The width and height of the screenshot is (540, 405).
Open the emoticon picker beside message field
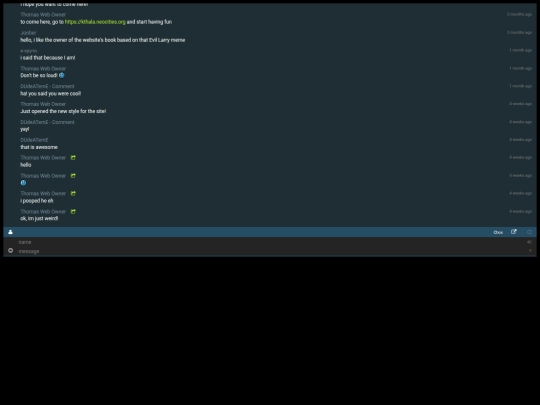tap(11, 250)
